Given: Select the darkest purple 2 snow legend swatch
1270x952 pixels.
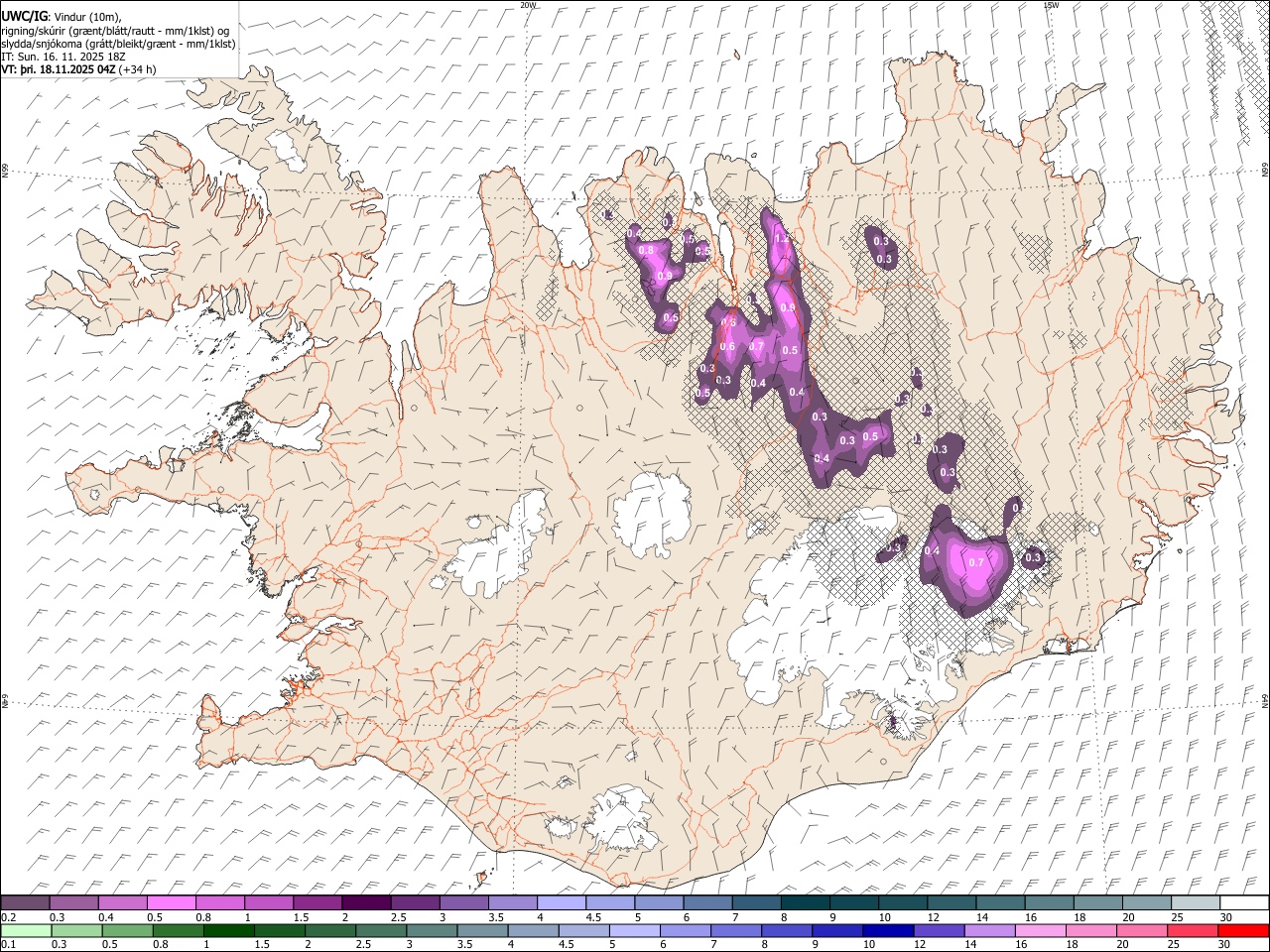Looking at the screenshot, I should [x=366, y=902].
